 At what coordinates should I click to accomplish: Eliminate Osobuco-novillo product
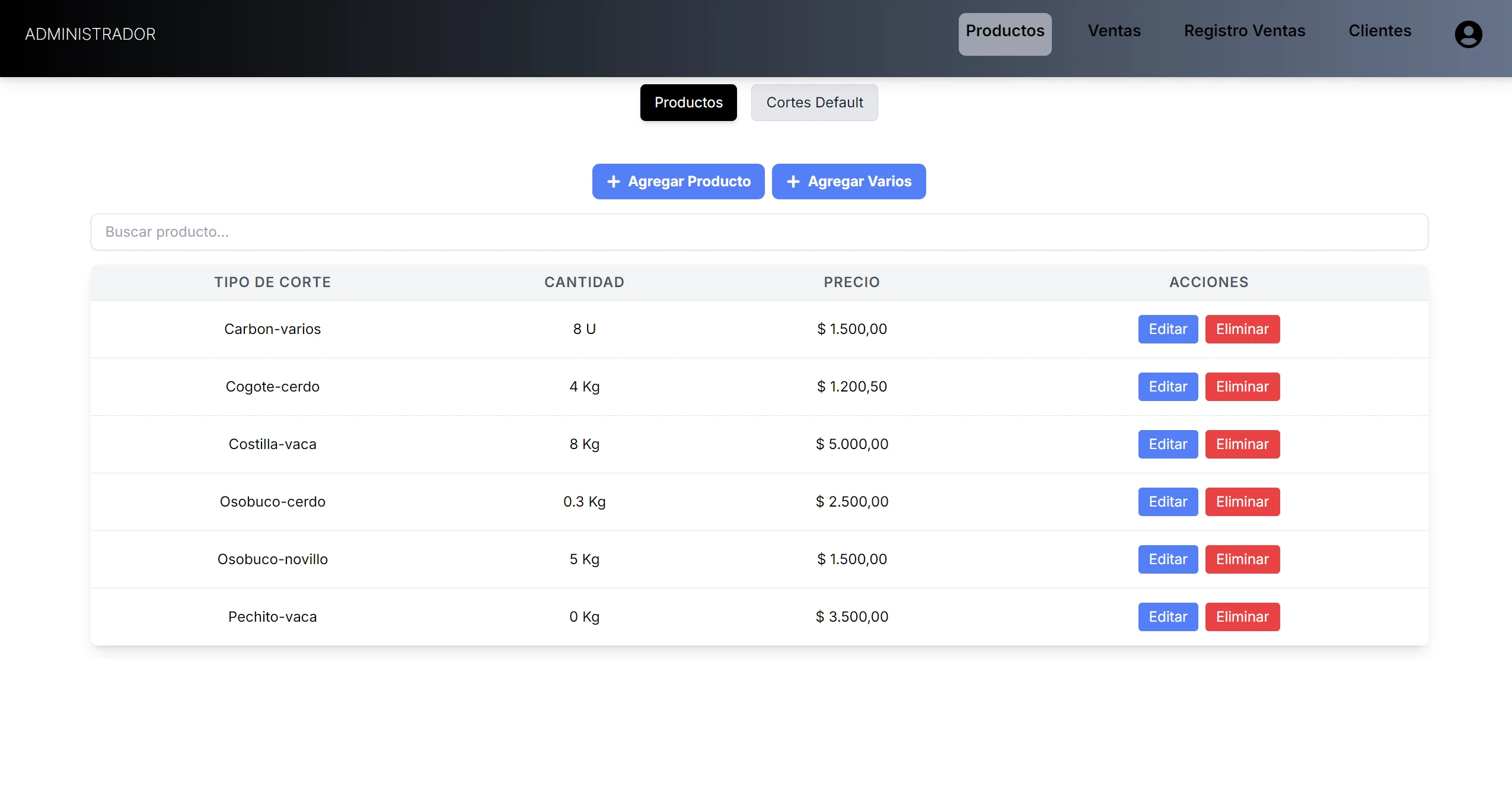[1242, 559]
